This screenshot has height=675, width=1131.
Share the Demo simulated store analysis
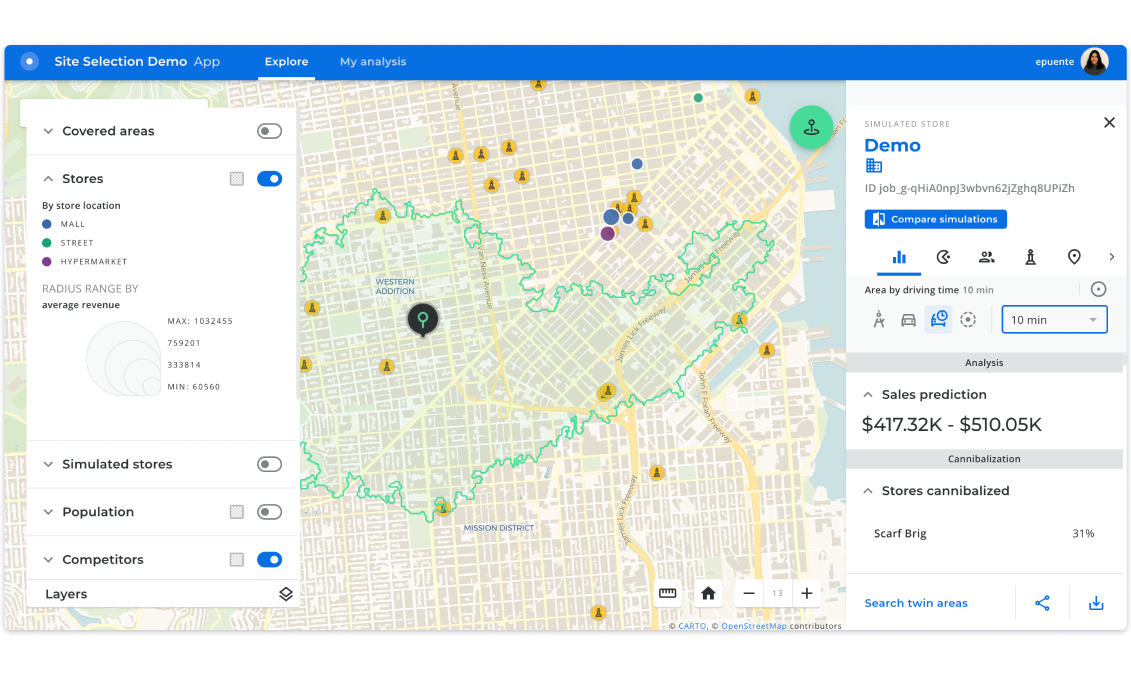(x=1042, y=603)
